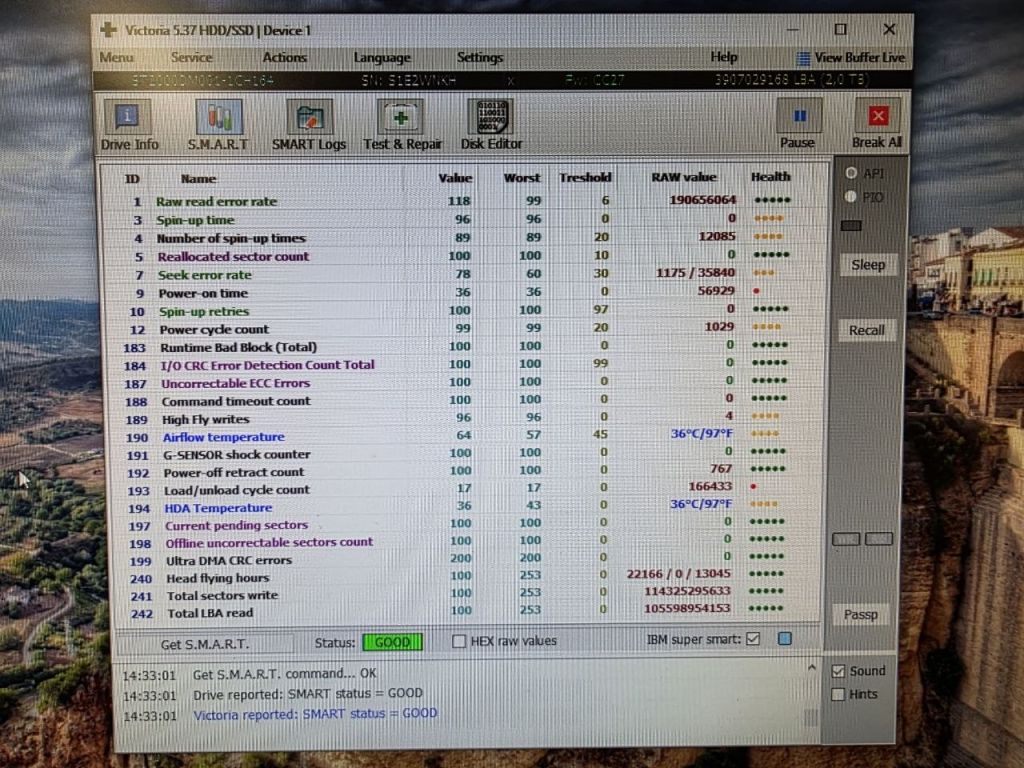Open the Actions menu
The image size is (1024, 768).
(x=284, y=57)
